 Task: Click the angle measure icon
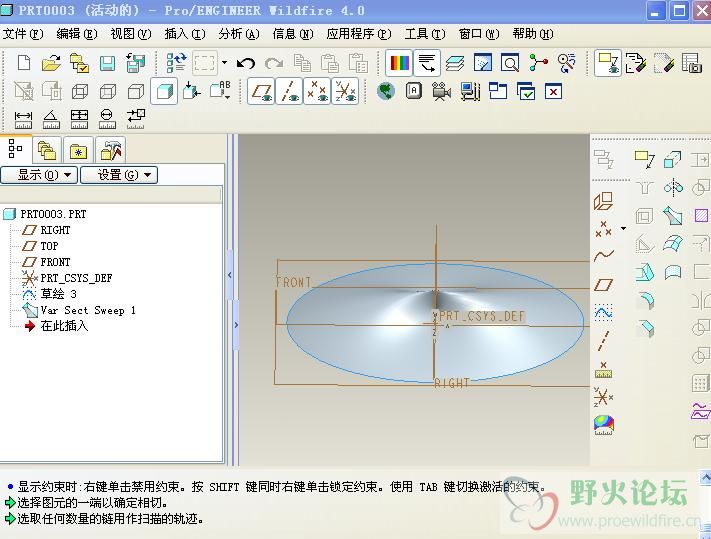click(51, 120)
